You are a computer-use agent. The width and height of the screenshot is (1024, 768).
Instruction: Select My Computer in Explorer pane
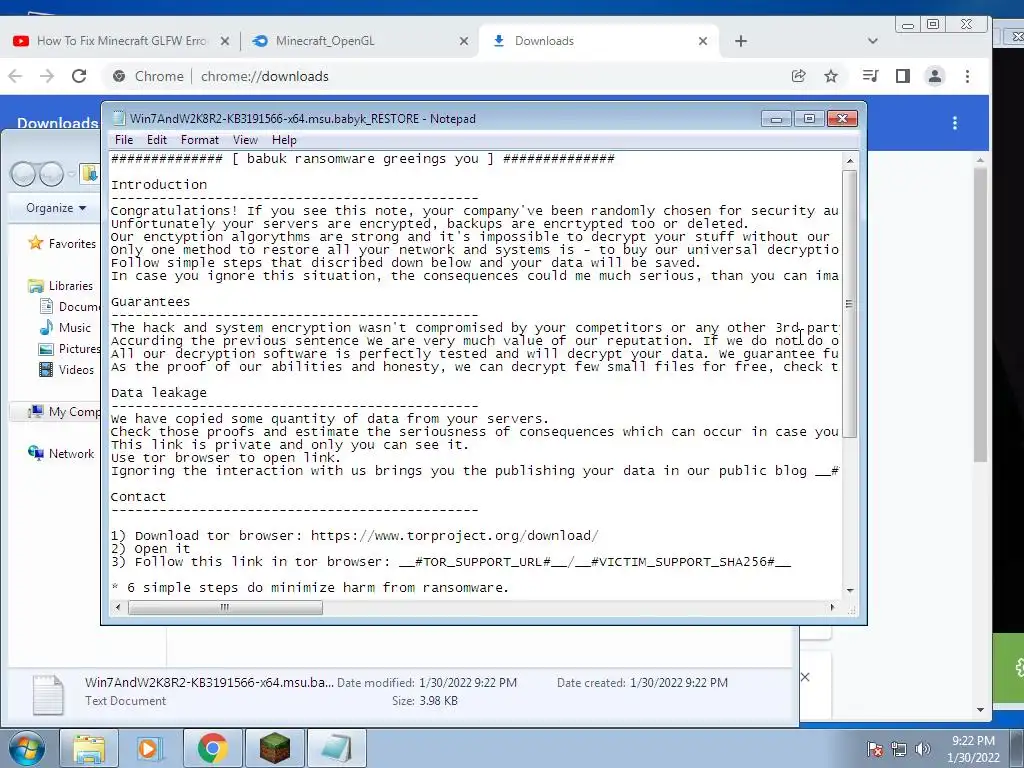[64, 411]
